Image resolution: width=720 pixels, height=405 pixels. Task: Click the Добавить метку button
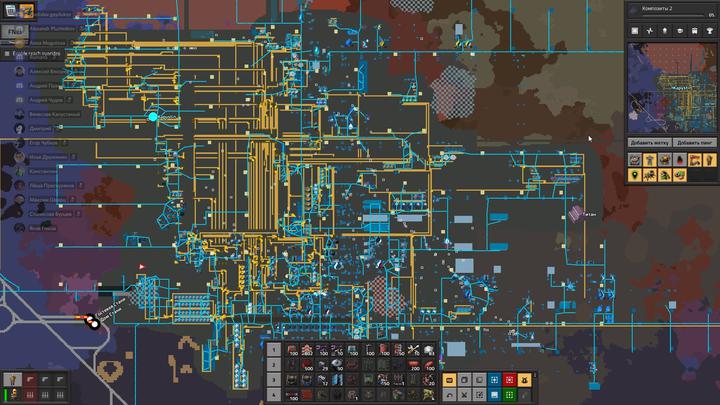click(x=649, y=143)
